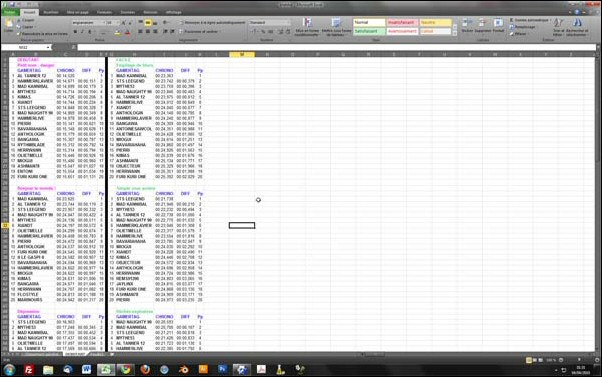This screenshot has height=377, width=602.
Task: Toggle wrap text automatically option
Action: click(x=212, y=23)
